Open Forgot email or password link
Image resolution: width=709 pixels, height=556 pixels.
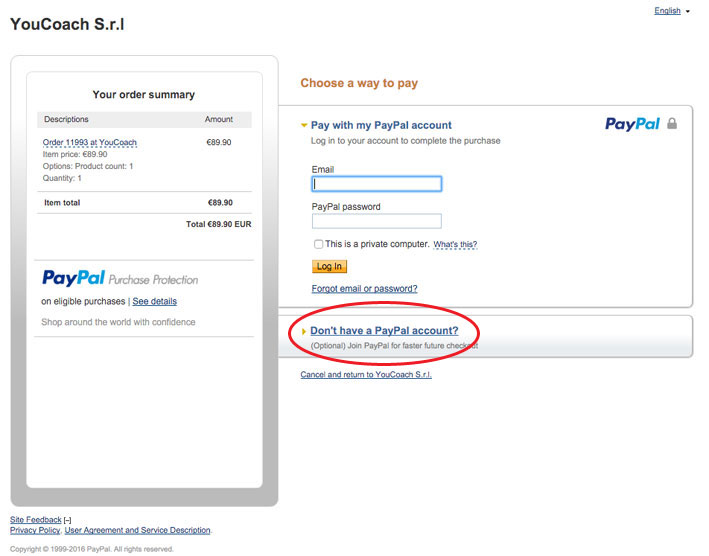tap(364, 288)
